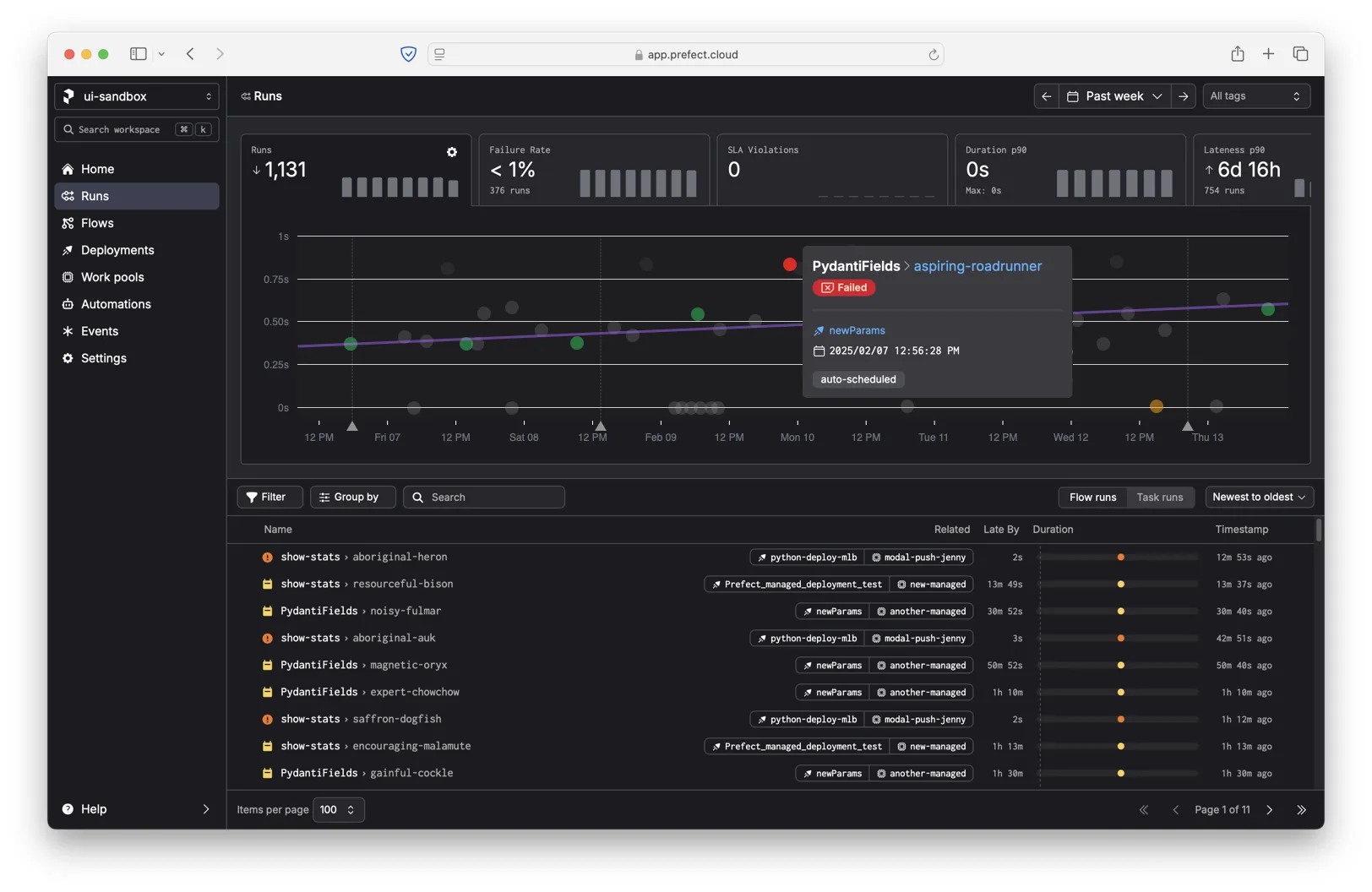Screen dimensions: 1372x892
Task: Click the runs list scrollbar
Action: (1318, 530)
